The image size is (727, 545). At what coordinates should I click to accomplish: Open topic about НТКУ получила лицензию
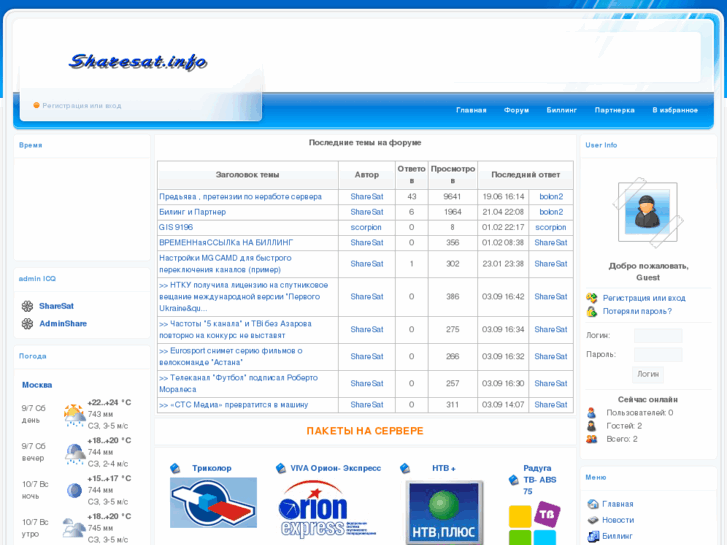click(243, 296)
